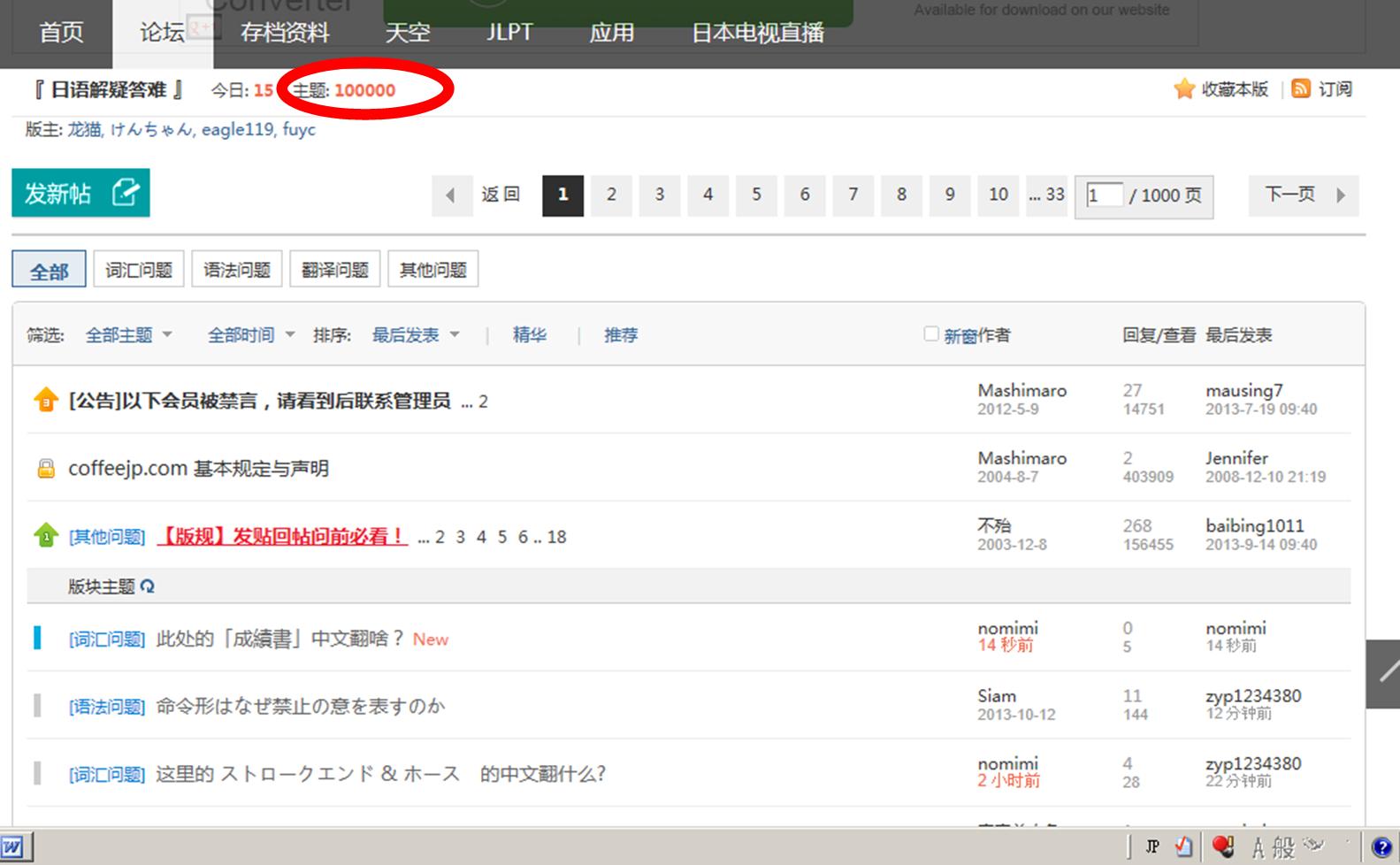Open the 最后发表 sort dropdown
This screenshot has width=1400, height=865.
[416, 335]
